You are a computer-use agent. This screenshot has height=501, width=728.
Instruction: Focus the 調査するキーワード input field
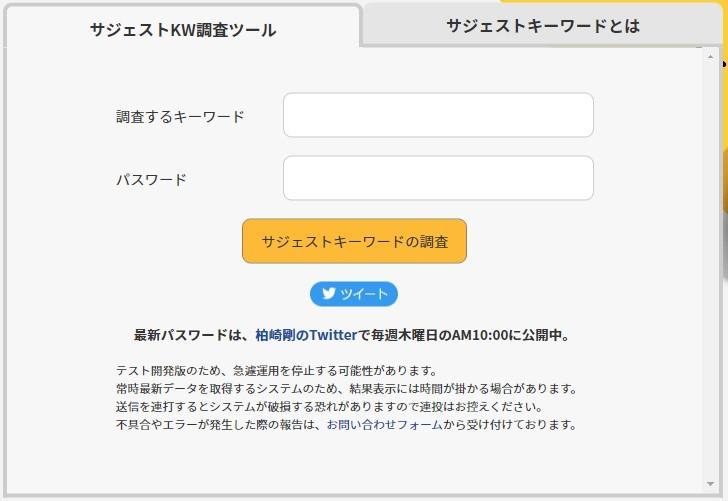tap(438, 115)
